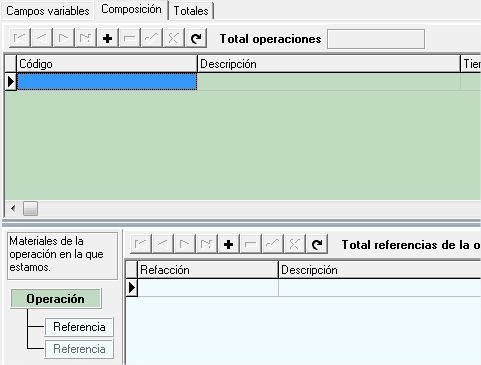Screen dimensions: 481x365
Task: Click the empty Descripción cell in operations grid
Action: pos(329,81)
